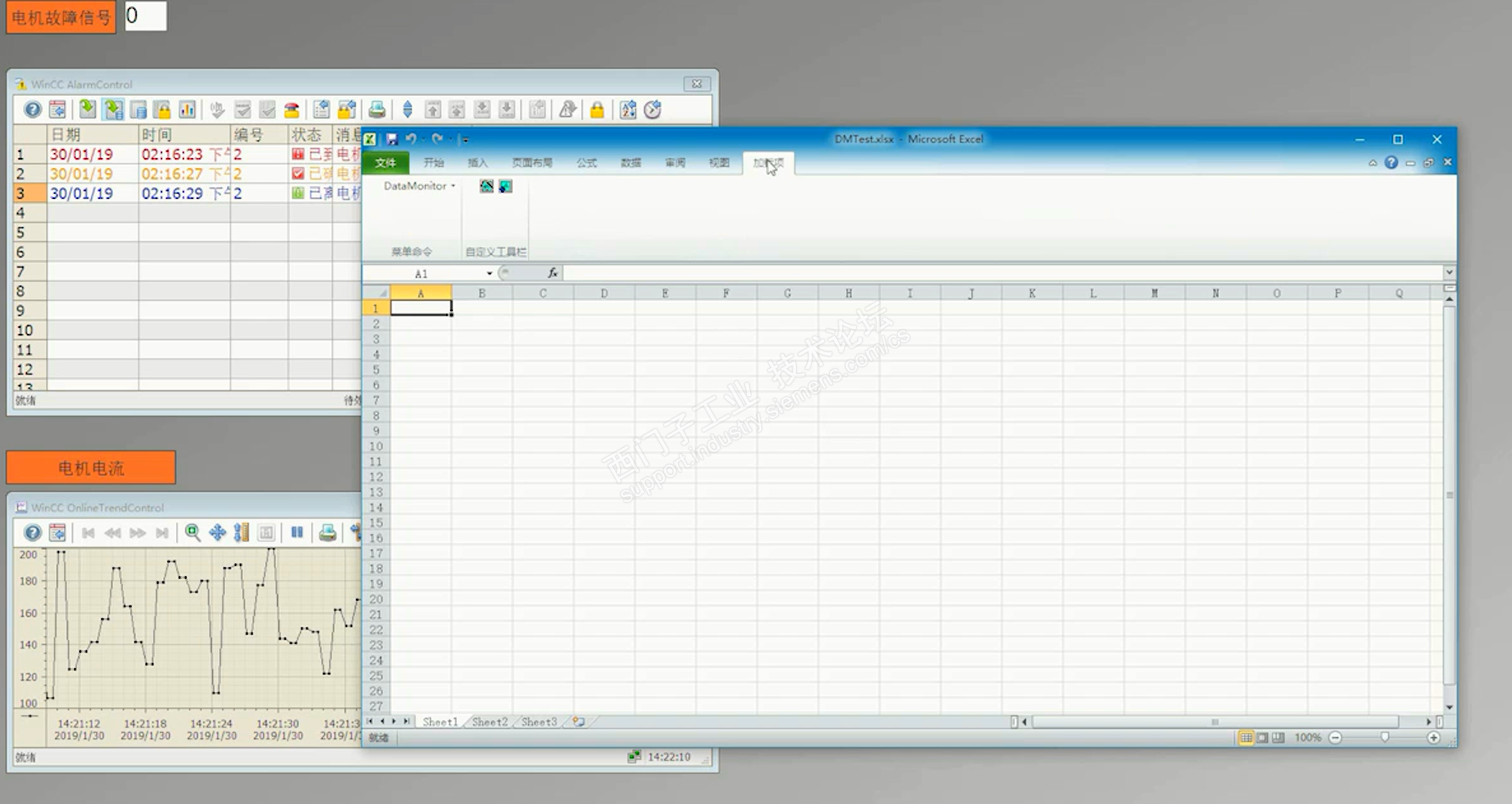
Task: Open the sort dialog in AlarmControl
Action: coord(628,110)
